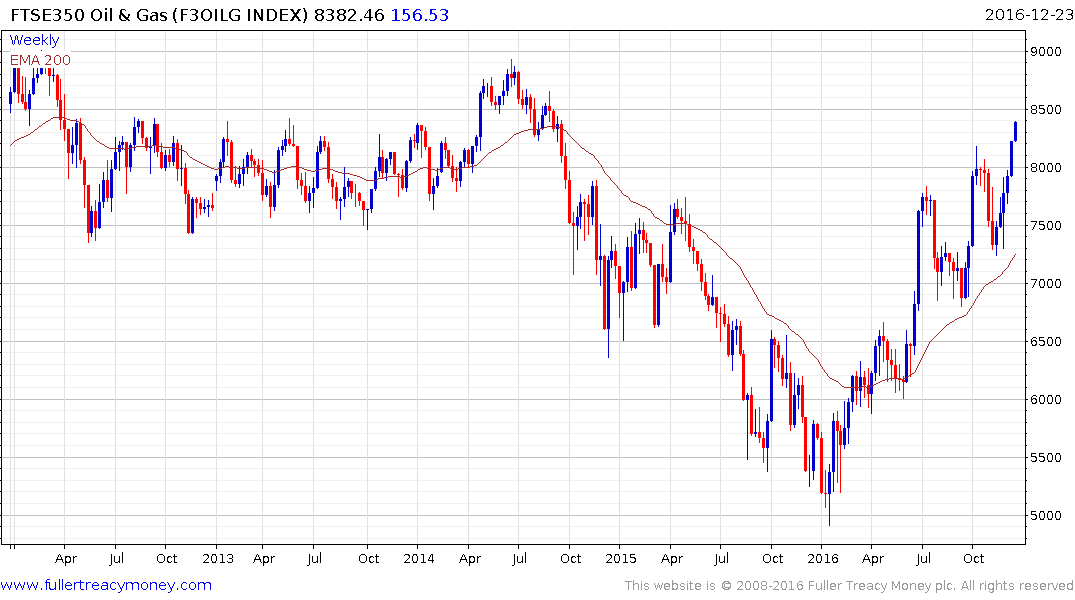Click the 5500 price axis label

click(x=1046, y=457)
